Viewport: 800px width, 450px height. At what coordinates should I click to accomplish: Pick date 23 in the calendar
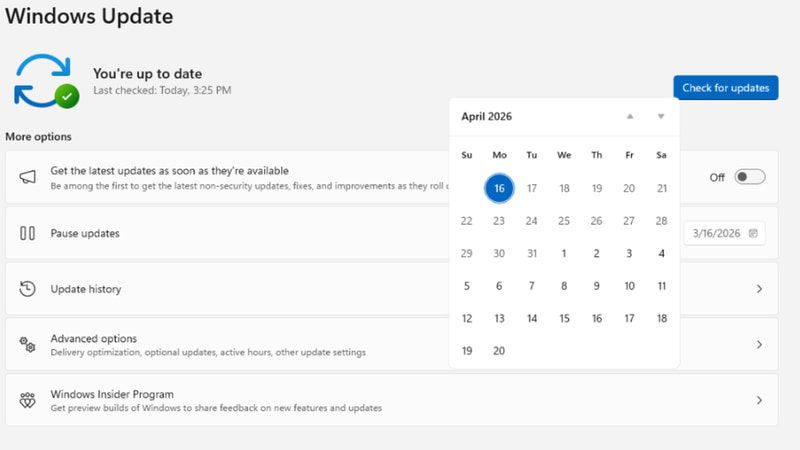point(499,221)
